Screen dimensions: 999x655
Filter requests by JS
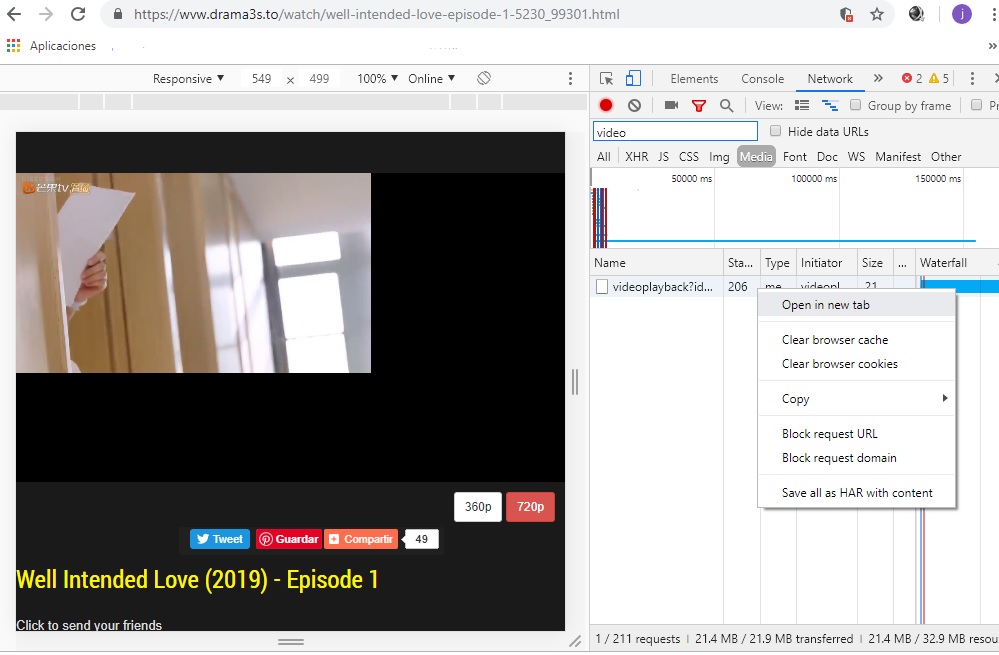click(663, 157)
